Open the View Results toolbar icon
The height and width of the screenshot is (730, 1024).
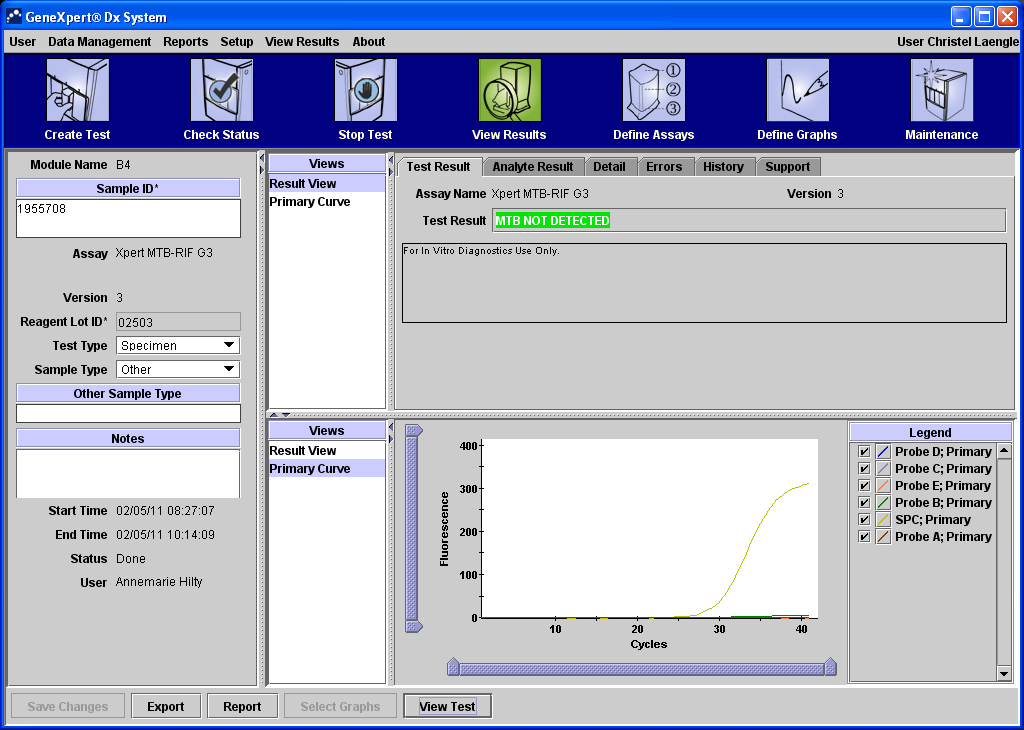509,91
